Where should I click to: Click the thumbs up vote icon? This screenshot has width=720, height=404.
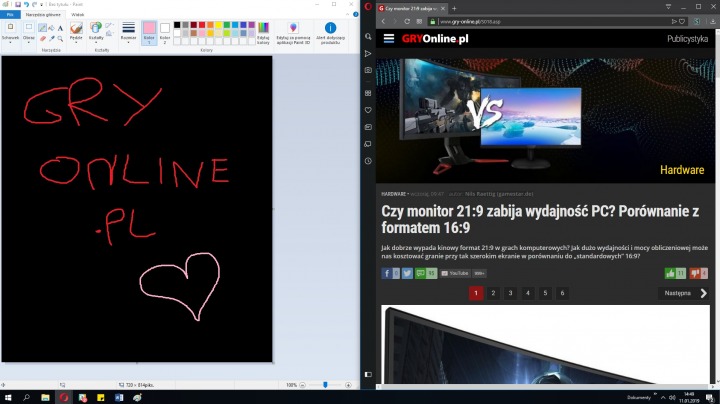[670, 273]
